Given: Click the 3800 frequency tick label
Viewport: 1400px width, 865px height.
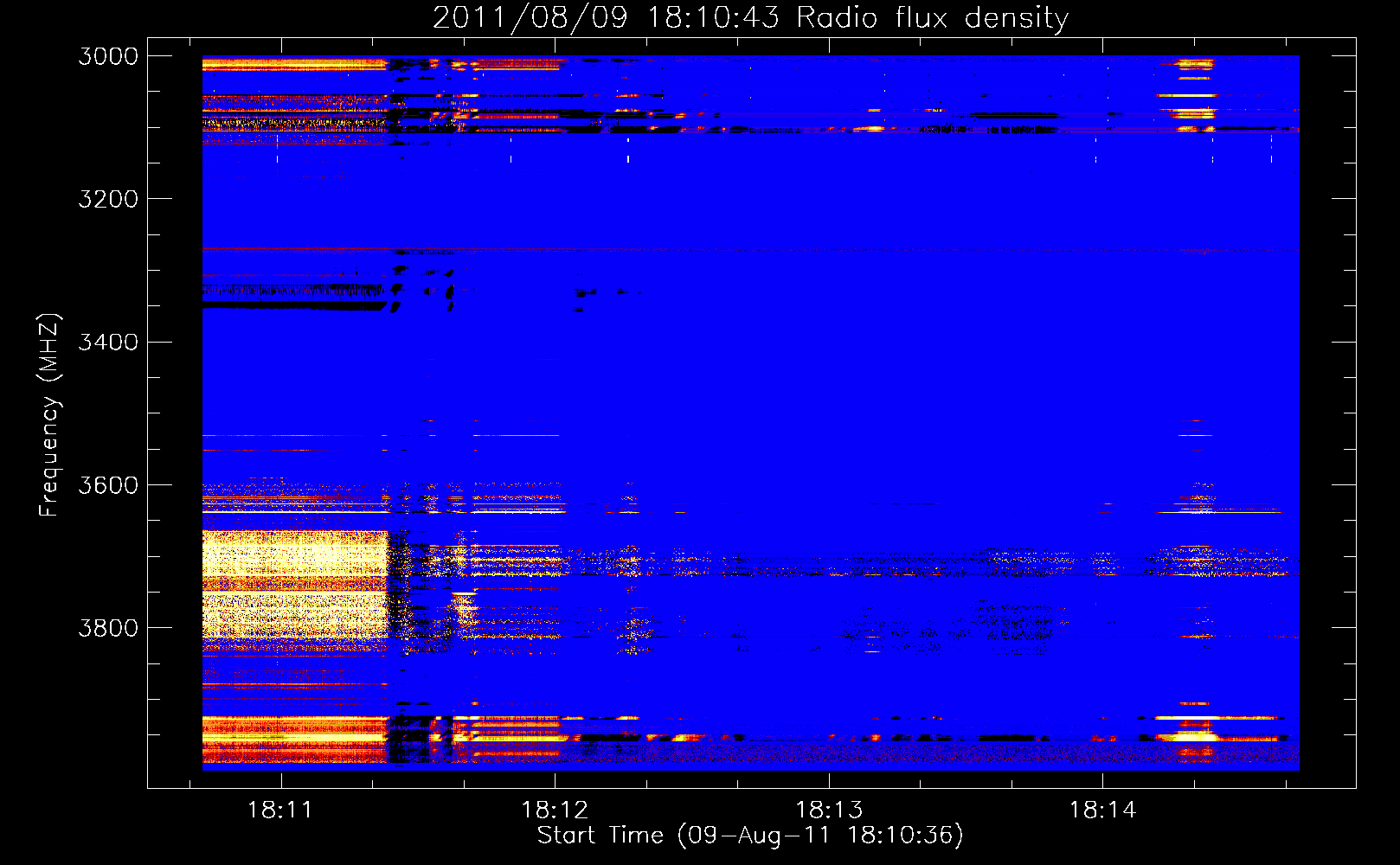Looking at the screenshot, I should tap(108, 628).
